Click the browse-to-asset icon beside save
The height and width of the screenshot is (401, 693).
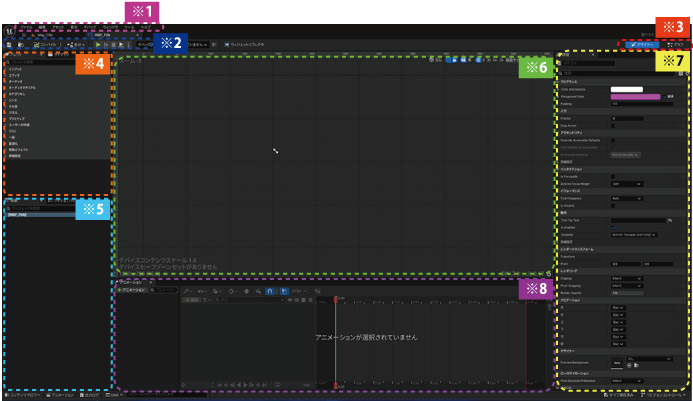(x=20, y=45)
